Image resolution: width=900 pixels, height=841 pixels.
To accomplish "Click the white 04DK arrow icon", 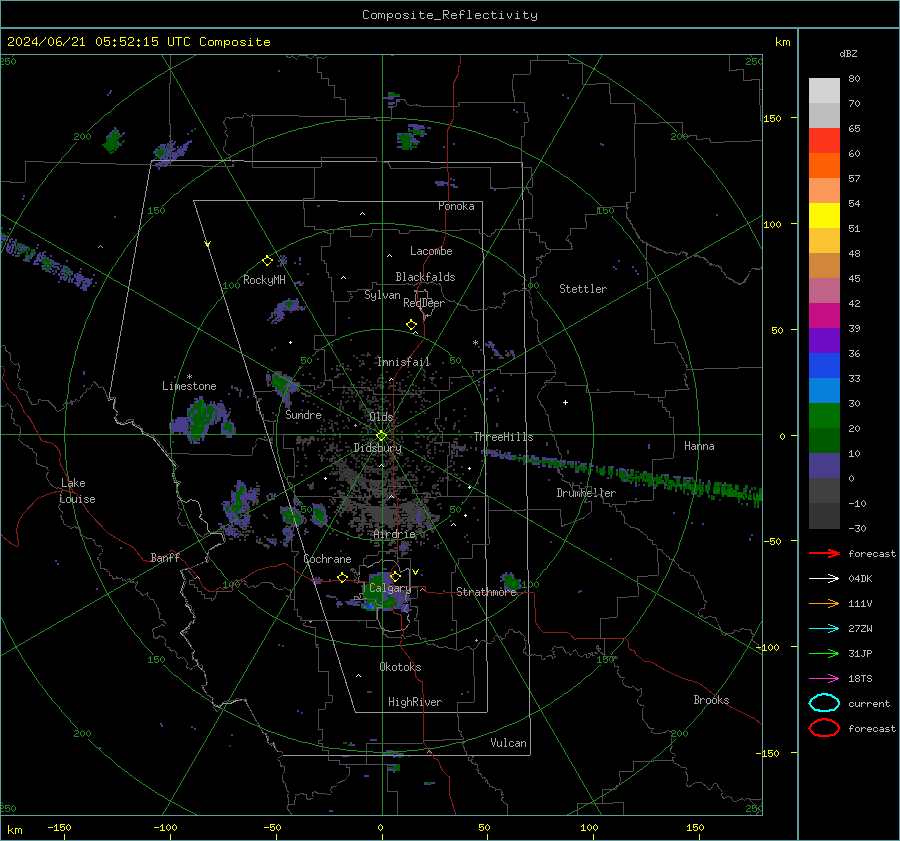I will click(x=824, y=579).
